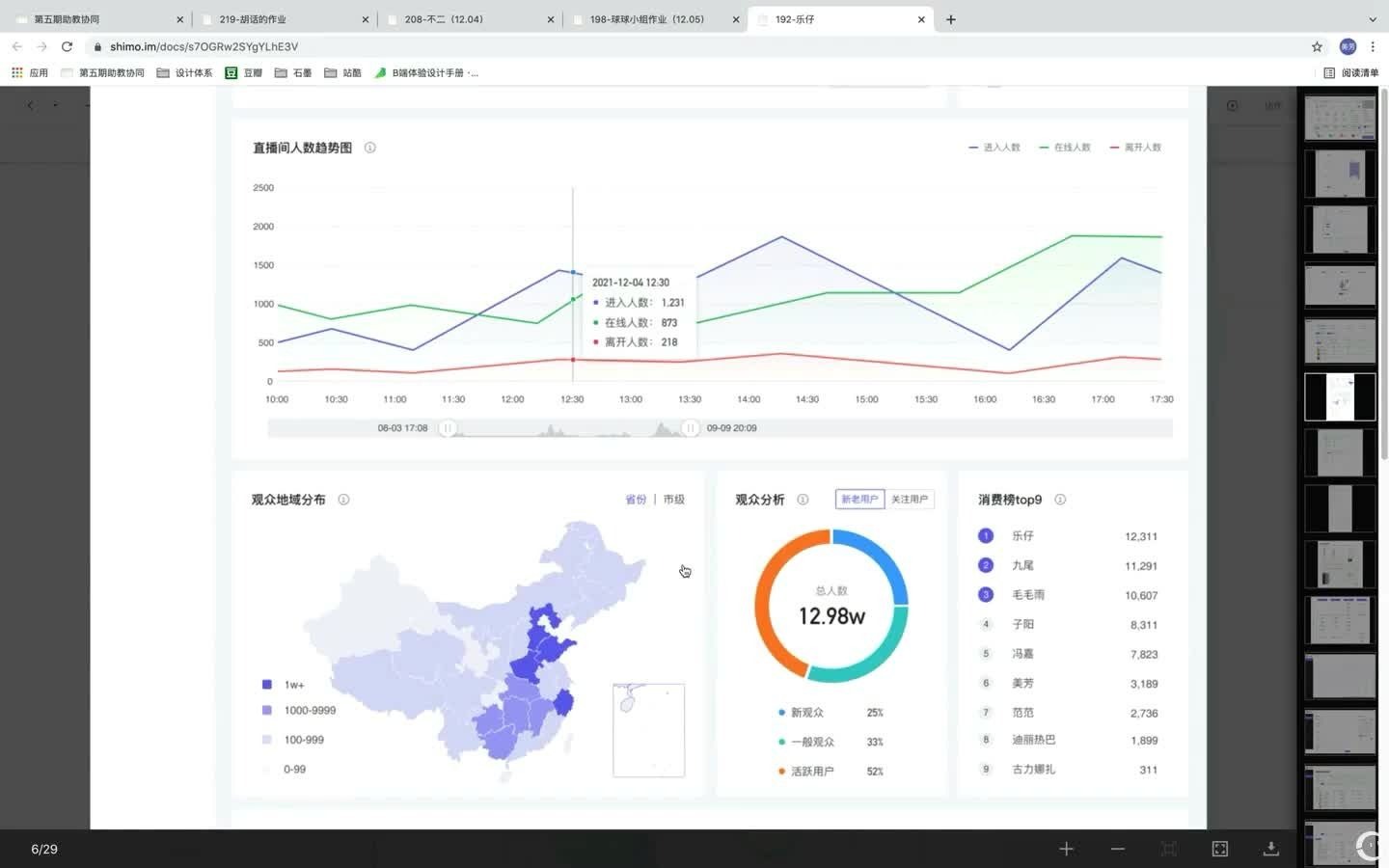Select the highlighted sixth thumbnail in the strip
Viewport: 1389px width, 868px height.
point(1340,396)
